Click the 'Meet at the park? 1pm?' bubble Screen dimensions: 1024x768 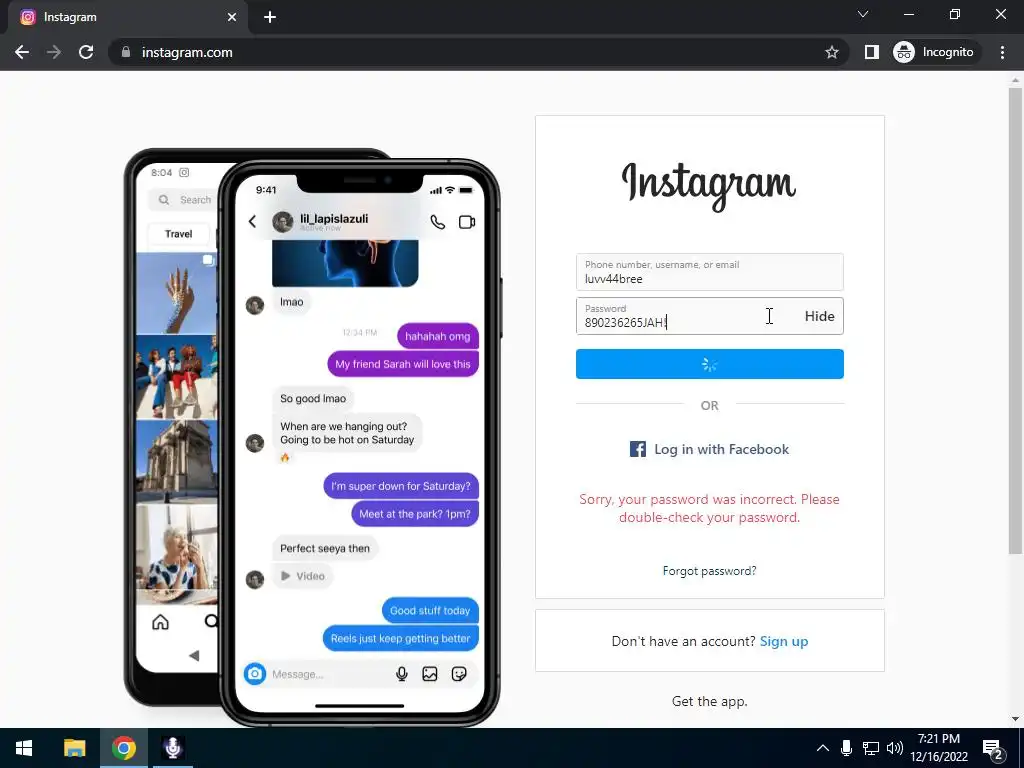click(x=415, y=514)
